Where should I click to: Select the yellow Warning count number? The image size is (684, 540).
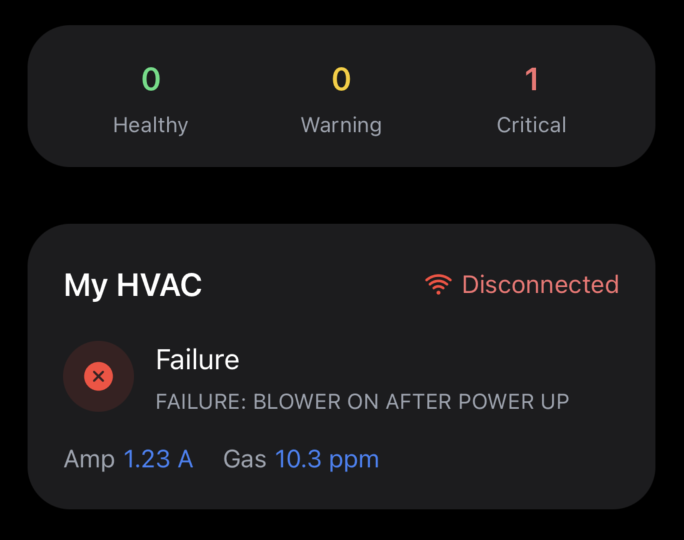coord(341,79)
